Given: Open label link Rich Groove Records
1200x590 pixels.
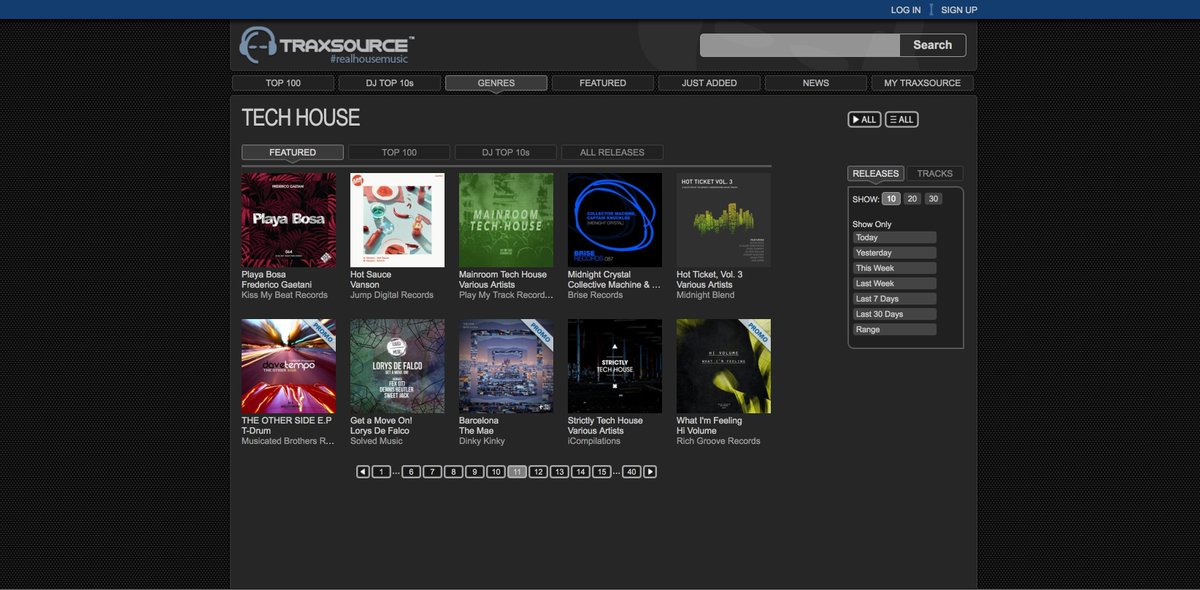Looking at the screenshot, I should [x=718, y=441].
